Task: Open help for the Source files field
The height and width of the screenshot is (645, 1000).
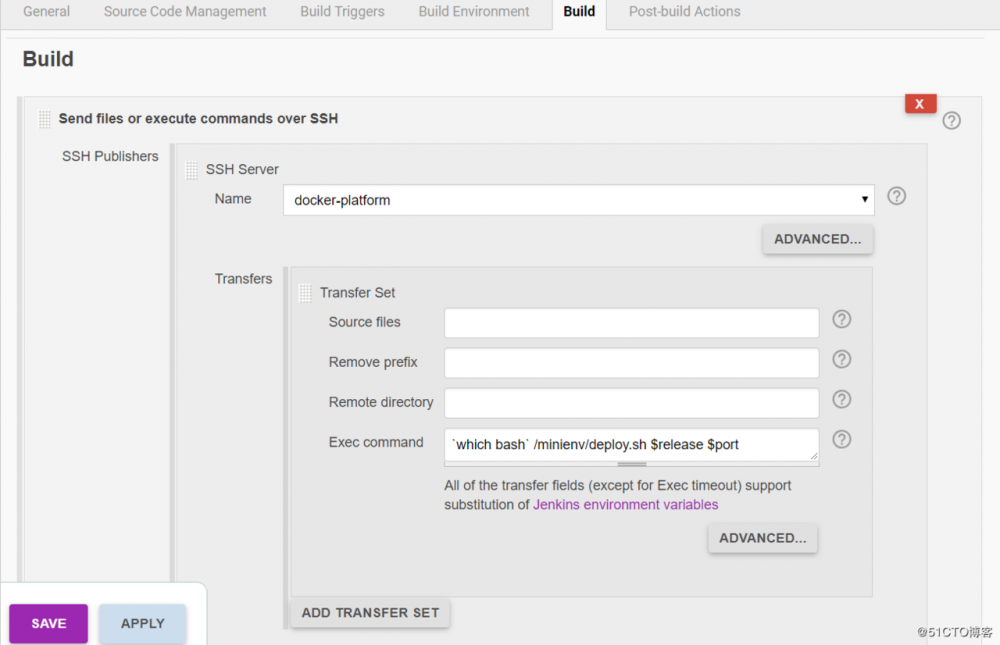Action: click(x=841, y=319)
